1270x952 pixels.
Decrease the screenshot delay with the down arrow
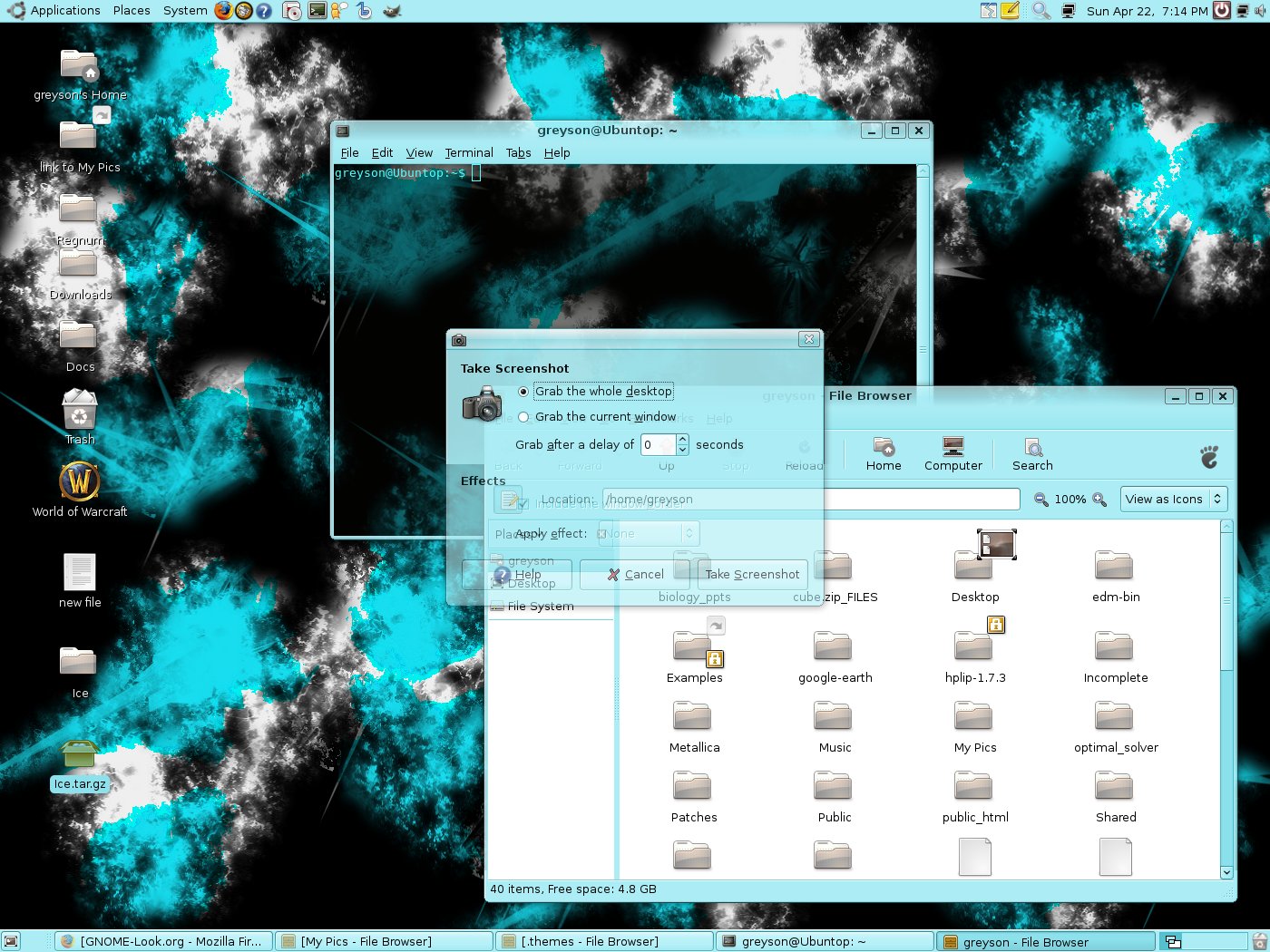pos(682,450)
